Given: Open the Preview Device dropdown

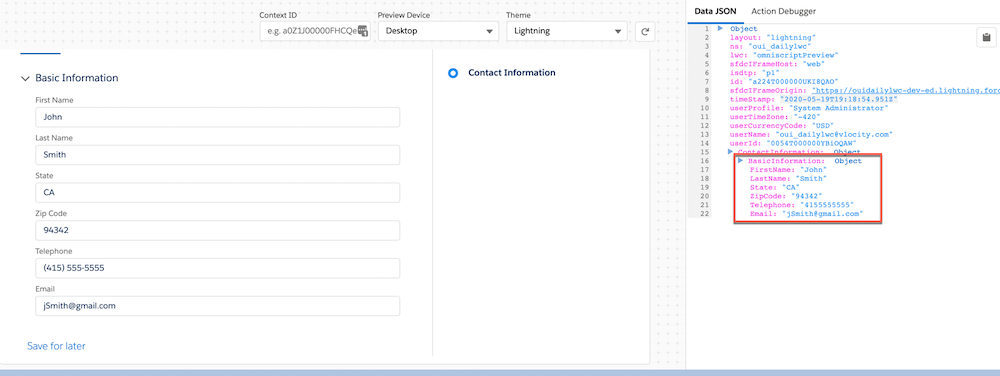Looking at the screenshot, I should (x=438, y=31).
